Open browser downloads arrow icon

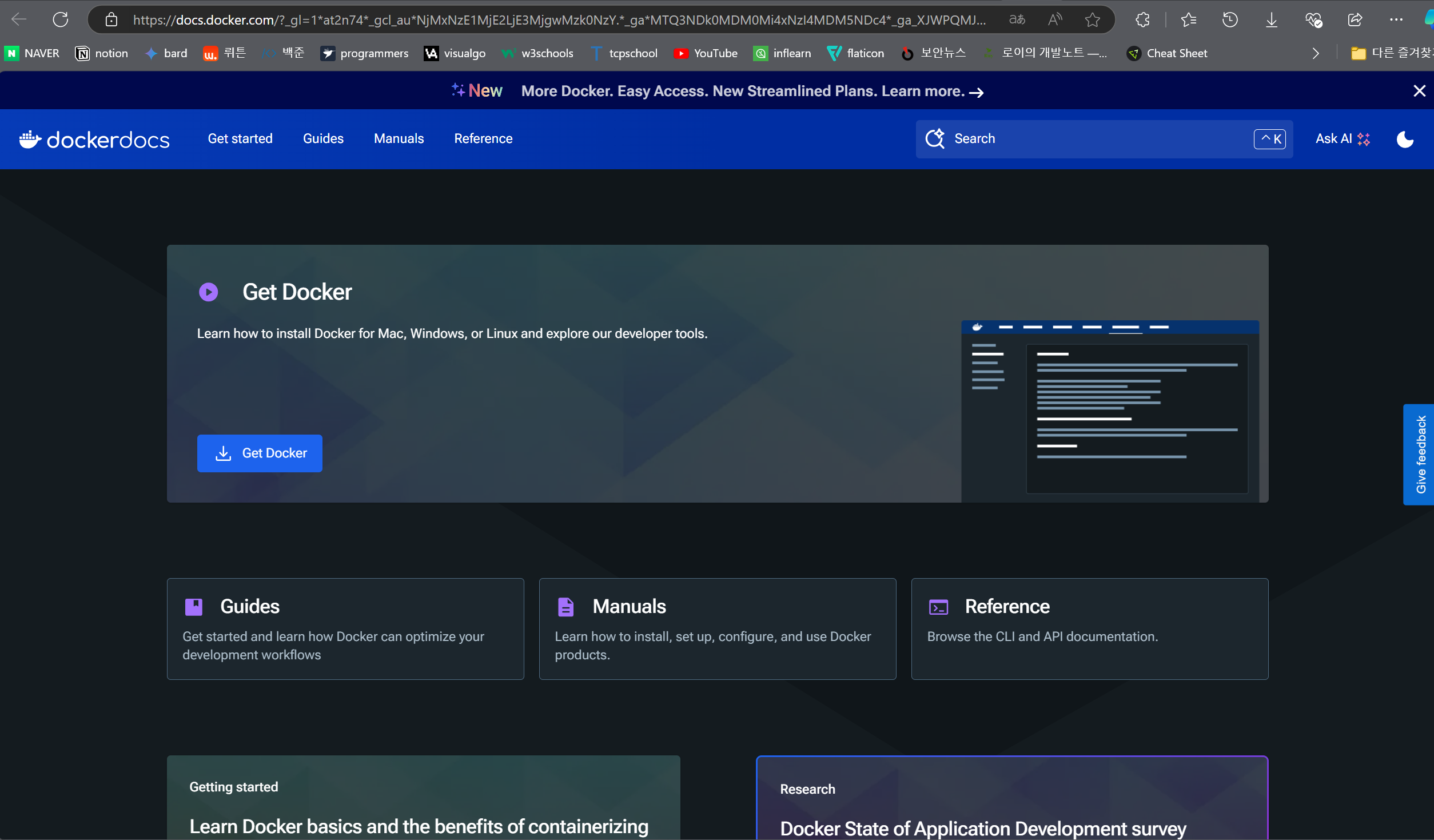click(1272, 20)
